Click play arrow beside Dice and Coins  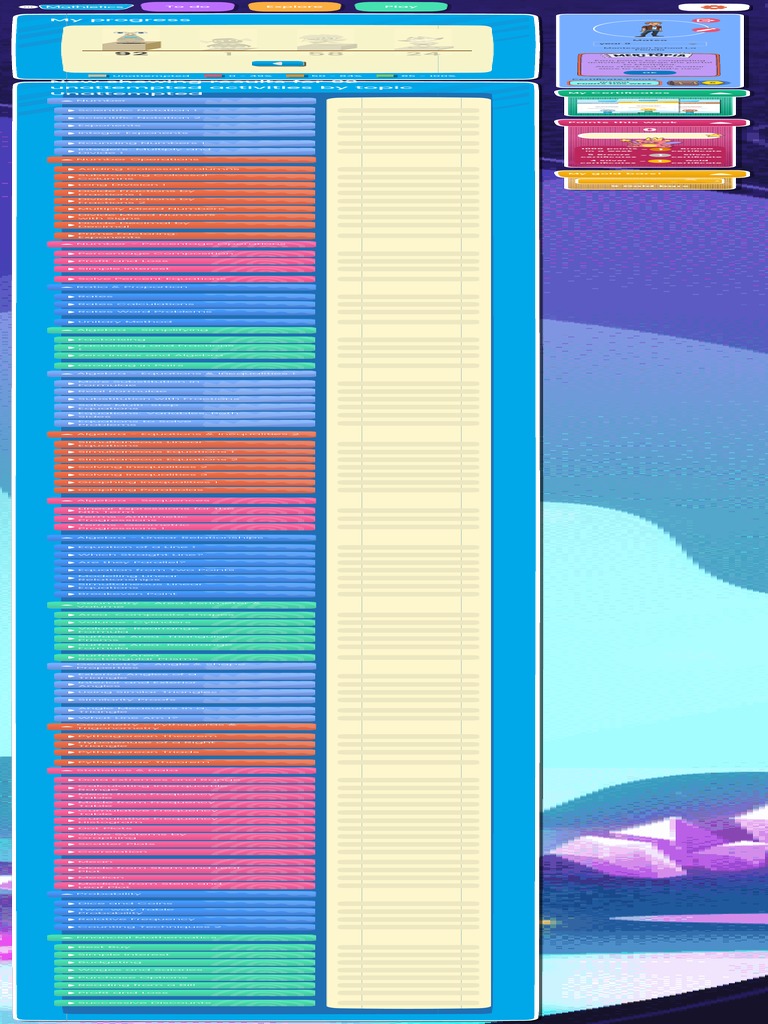[71, 904]
